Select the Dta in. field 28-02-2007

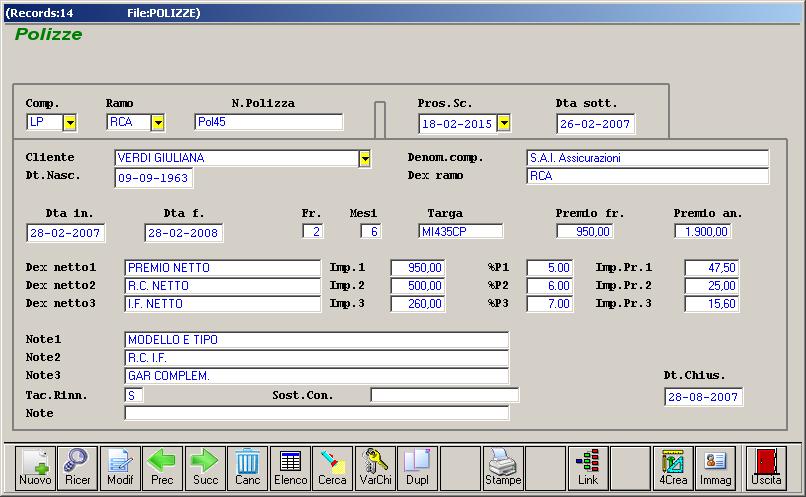click(65, 233)
